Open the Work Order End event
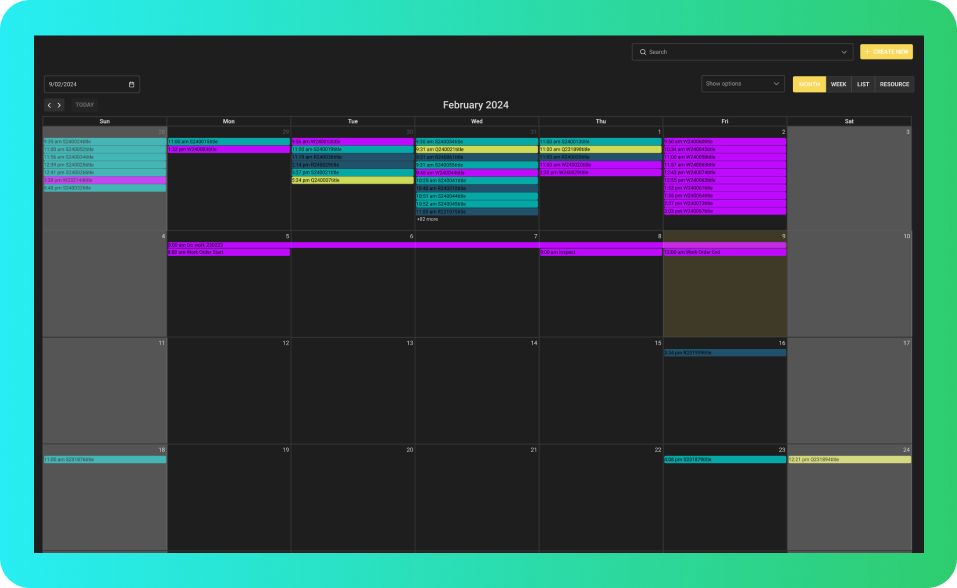Viewport: 957px width, 588px height. tap(724, 252)
